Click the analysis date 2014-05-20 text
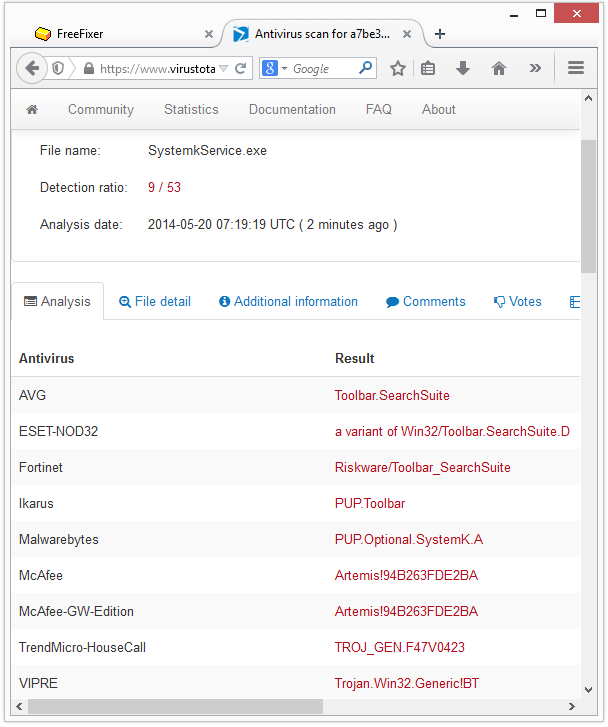 [x=272, y=224]
